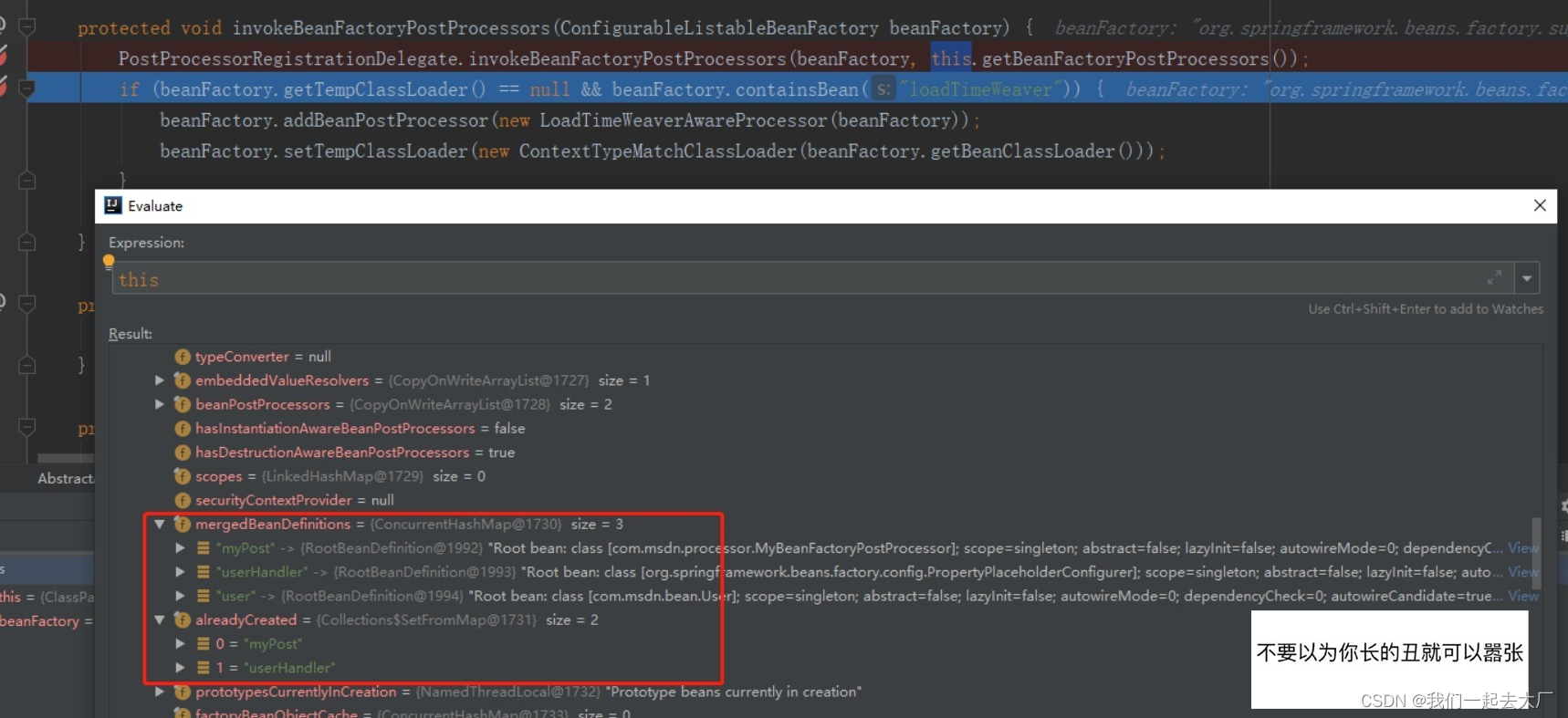Click the element icon of alreadyCreated item 1

[x=204, y=668]
